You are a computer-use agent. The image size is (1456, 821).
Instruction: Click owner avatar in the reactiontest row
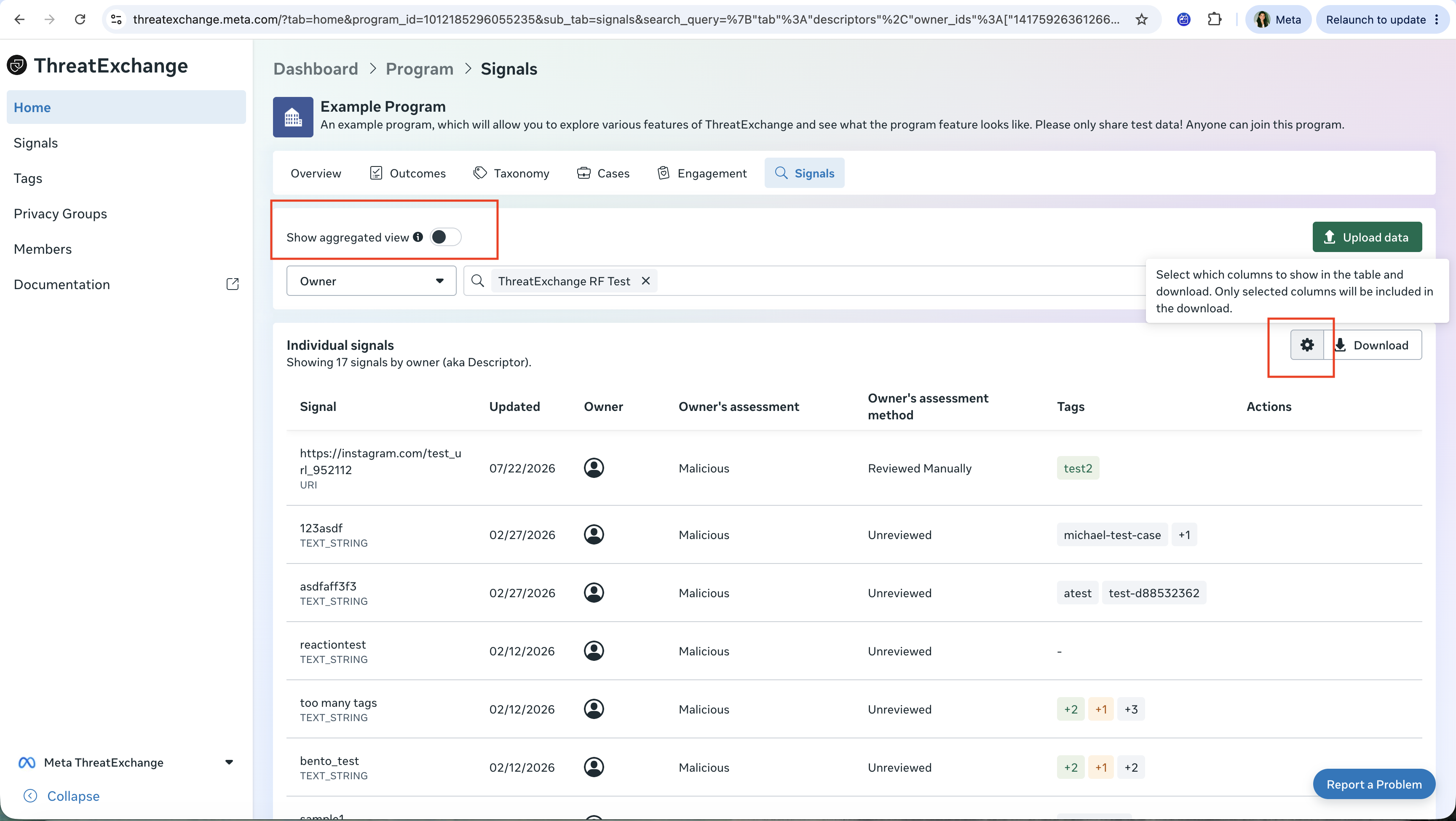[x=594, y=651]
